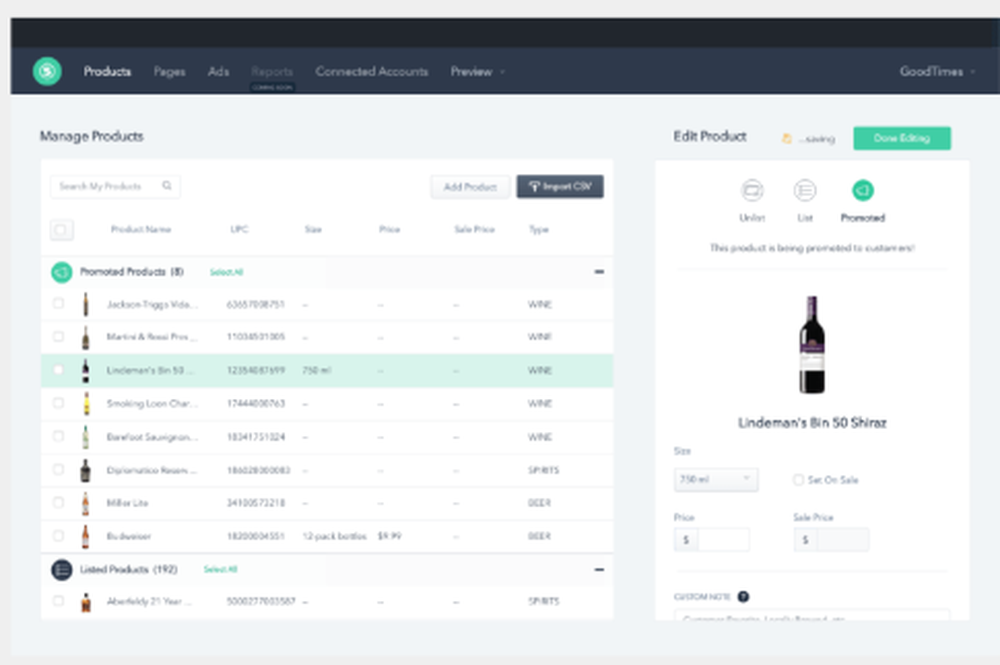
Task: Click the Barefoot Sauvignon bottle thumbnail
Action: coord(85,437)
